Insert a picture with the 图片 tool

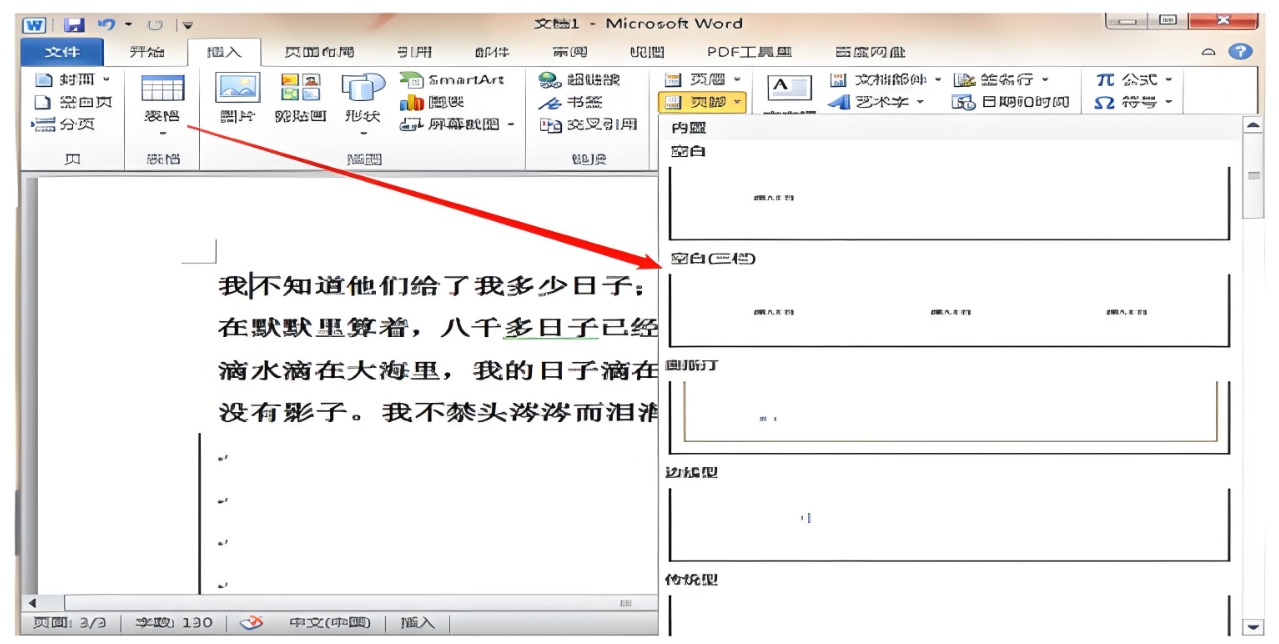236,95
